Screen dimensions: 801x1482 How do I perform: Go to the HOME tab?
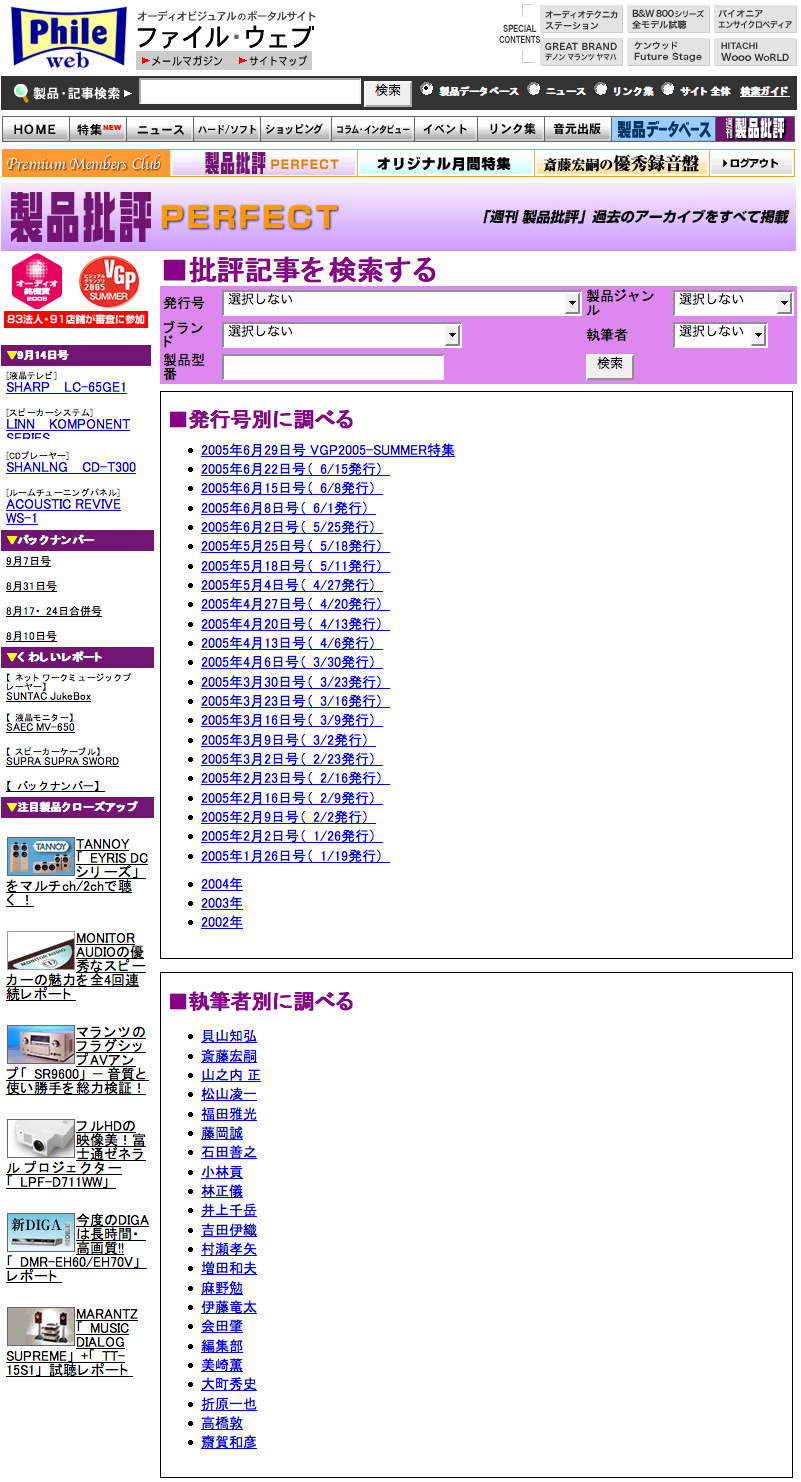tap(35, 129)
